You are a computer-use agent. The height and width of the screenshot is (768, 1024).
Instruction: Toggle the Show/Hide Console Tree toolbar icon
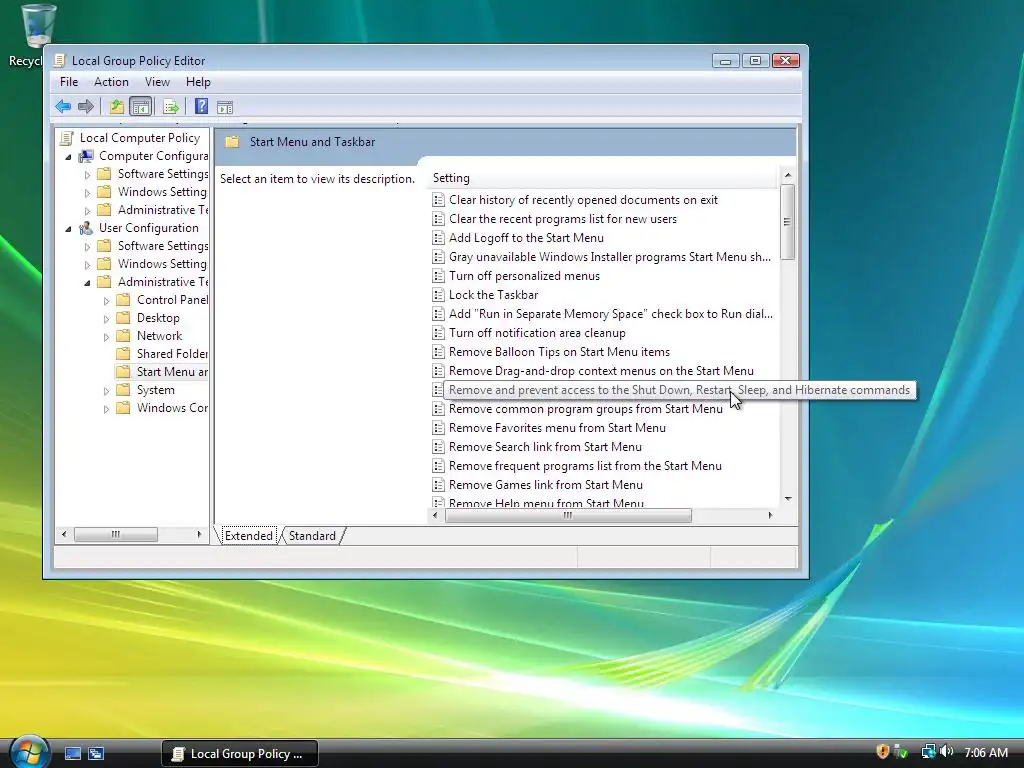click(x=140, y=106)
